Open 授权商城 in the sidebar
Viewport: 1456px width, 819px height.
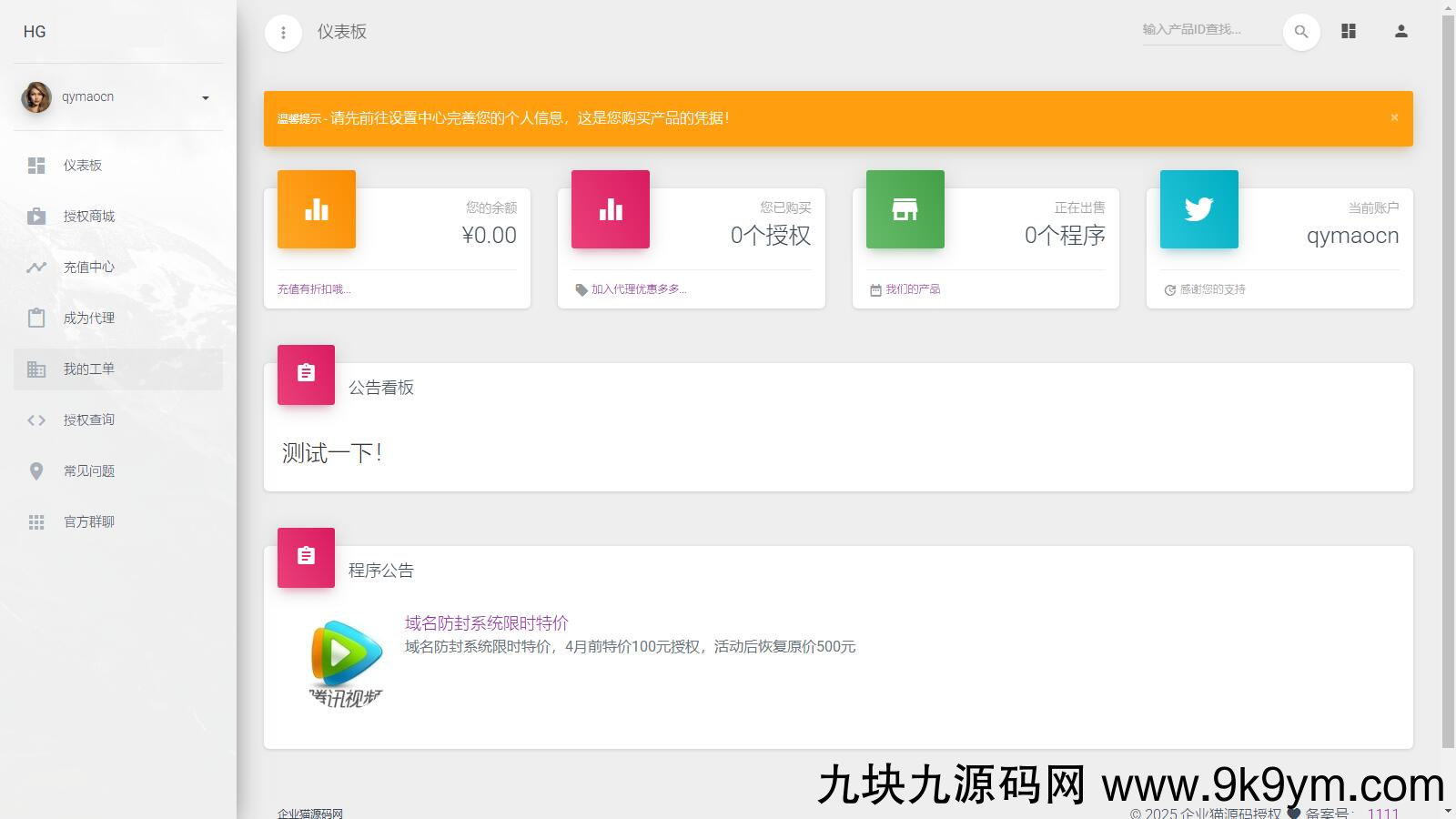[x=88, y=217]
